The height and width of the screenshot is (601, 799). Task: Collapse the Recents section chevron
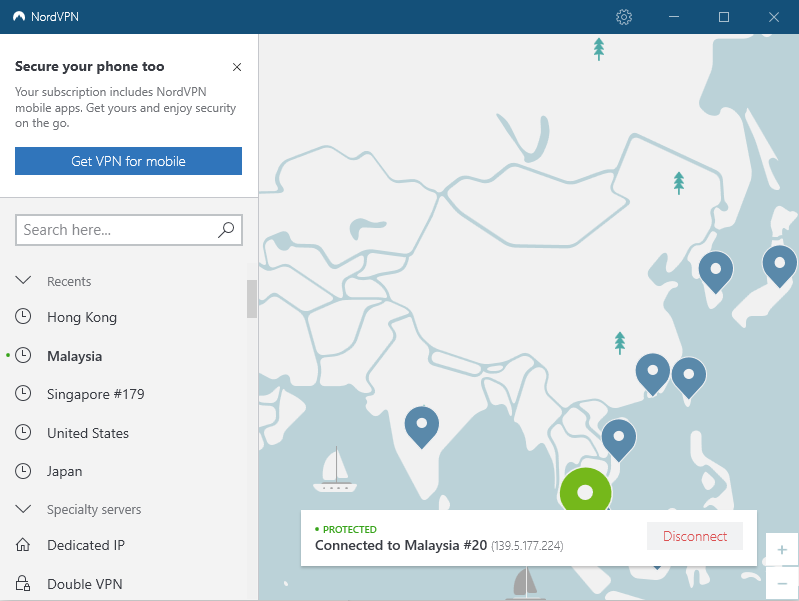click(23, 280)
